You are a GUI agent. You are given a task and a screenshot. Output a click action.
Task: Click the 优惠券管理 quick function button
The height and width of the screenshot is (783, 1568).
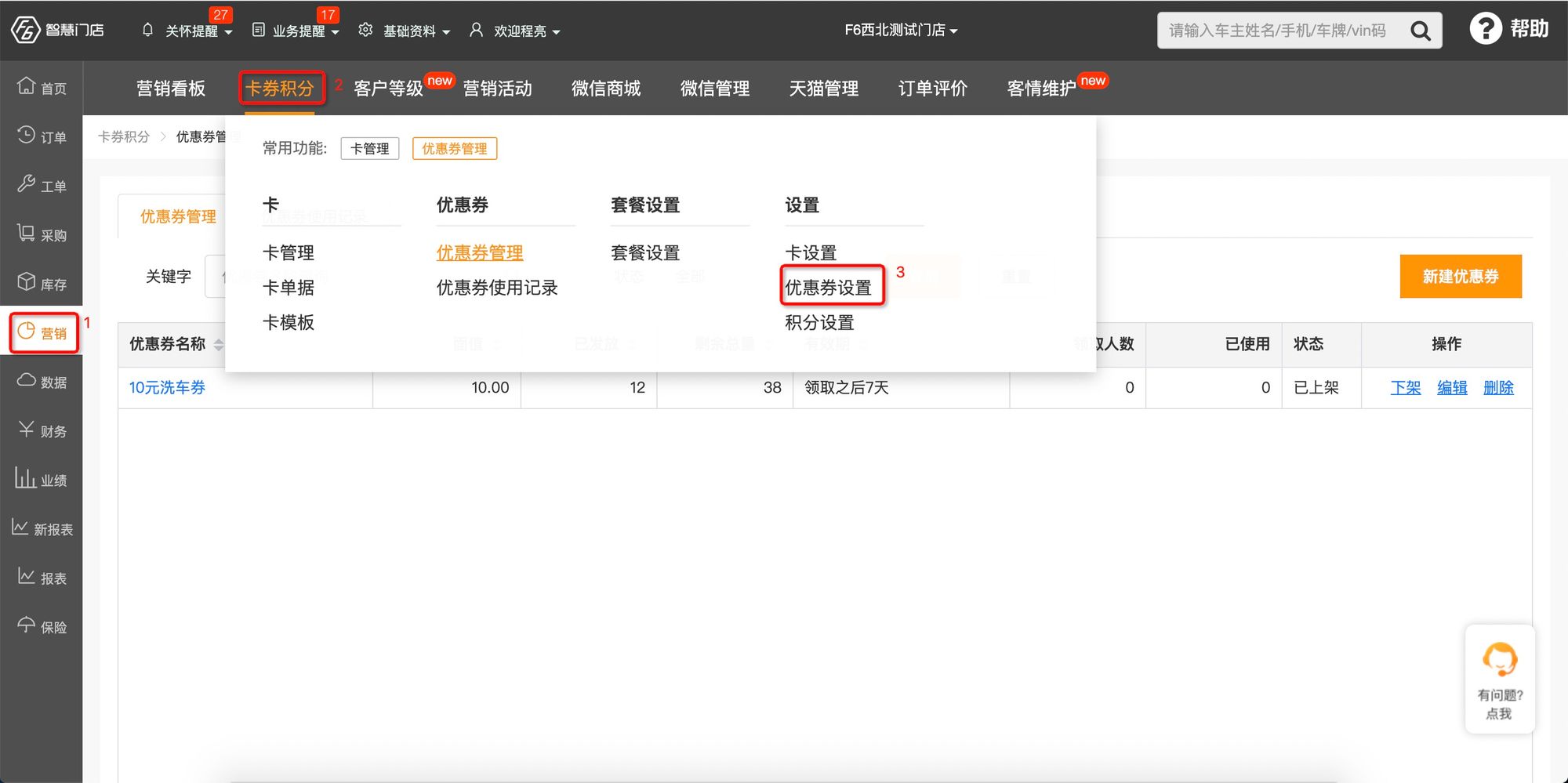click(x=455, y=148)
